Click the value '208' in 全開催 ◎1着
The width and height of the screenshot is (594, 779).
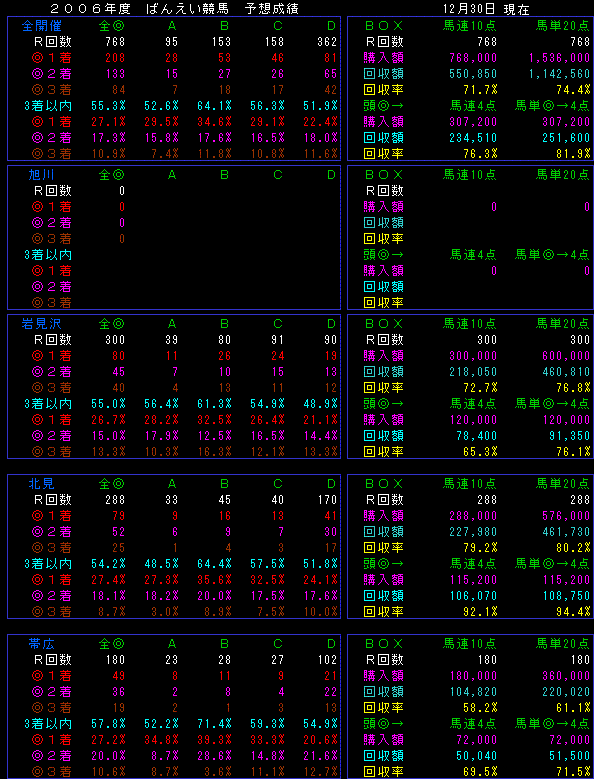coord(115,58)
